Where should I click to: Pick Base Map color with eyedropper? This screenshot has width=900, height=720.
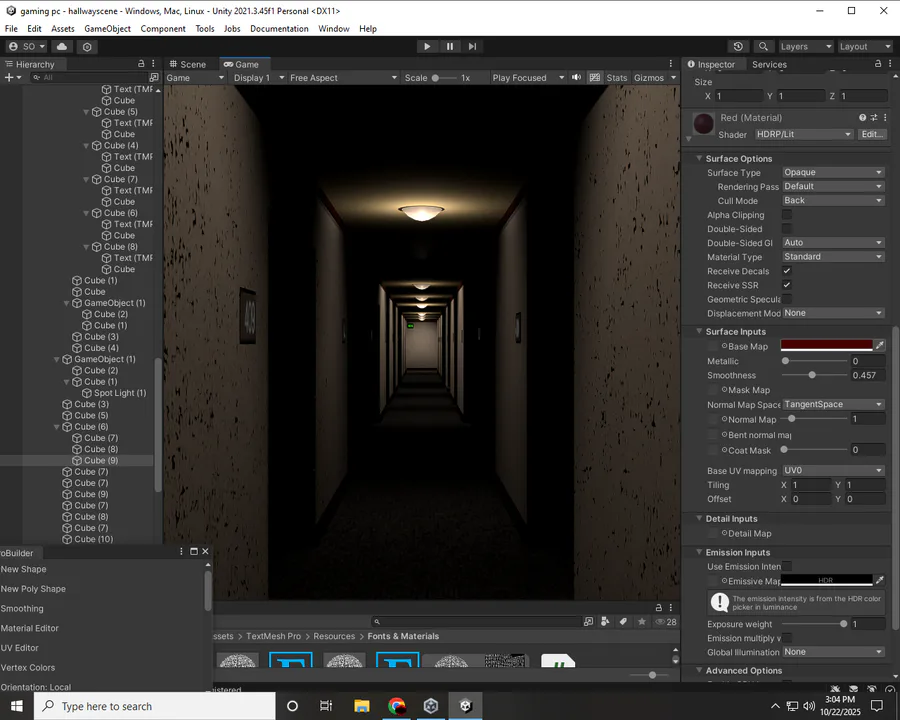(x=879, y=345)
